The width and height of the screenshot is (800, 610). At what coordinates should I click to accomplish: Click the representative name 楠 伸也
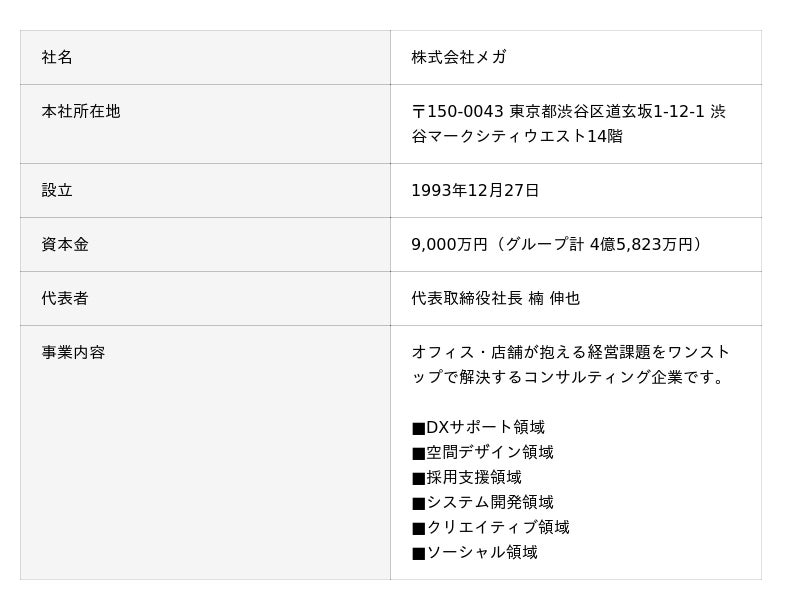click(x=554, y=298)
